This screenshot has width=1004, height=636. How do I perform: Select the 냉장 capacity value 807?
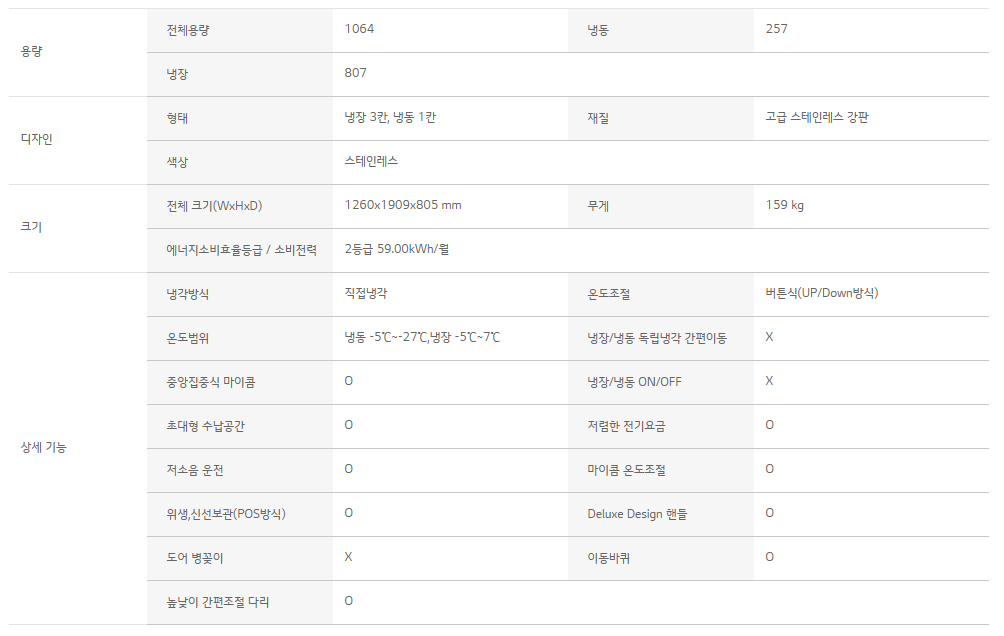click(x=355, y=73)
